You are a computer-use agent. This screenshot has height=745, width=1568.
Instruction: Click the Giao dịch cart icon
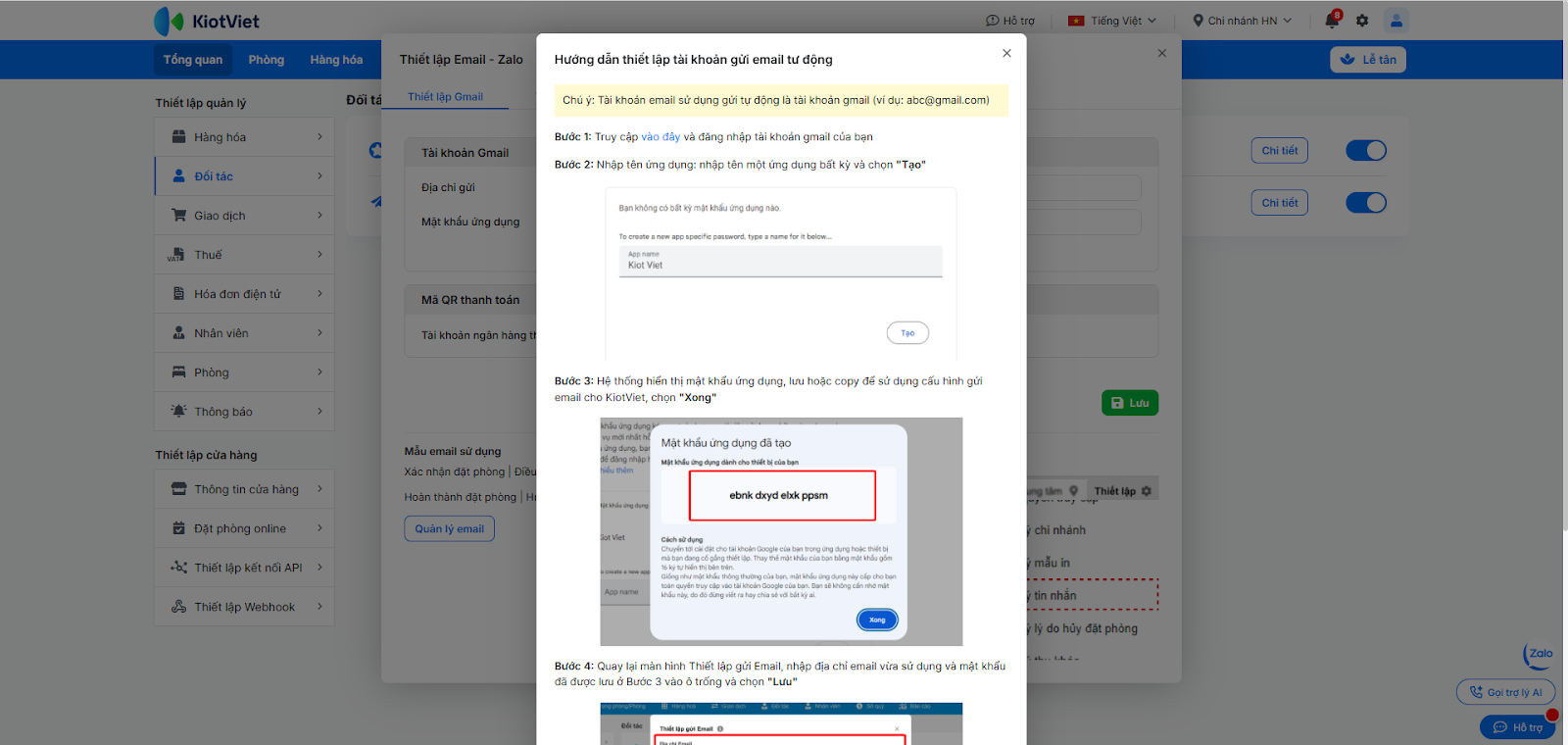pyautogui.click(x=179, y=216)
